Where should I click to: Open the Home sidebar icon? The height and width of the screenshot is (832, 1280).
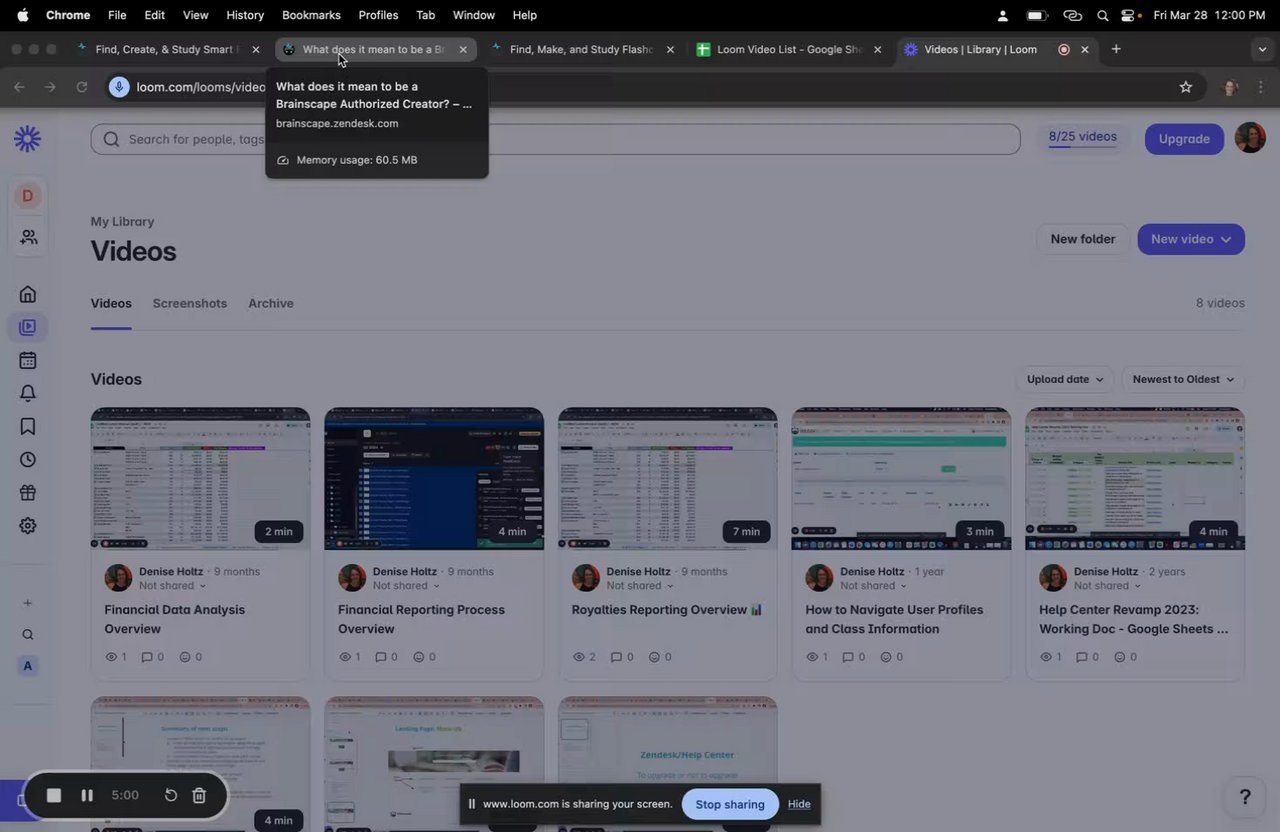click(x=28, y=294)
